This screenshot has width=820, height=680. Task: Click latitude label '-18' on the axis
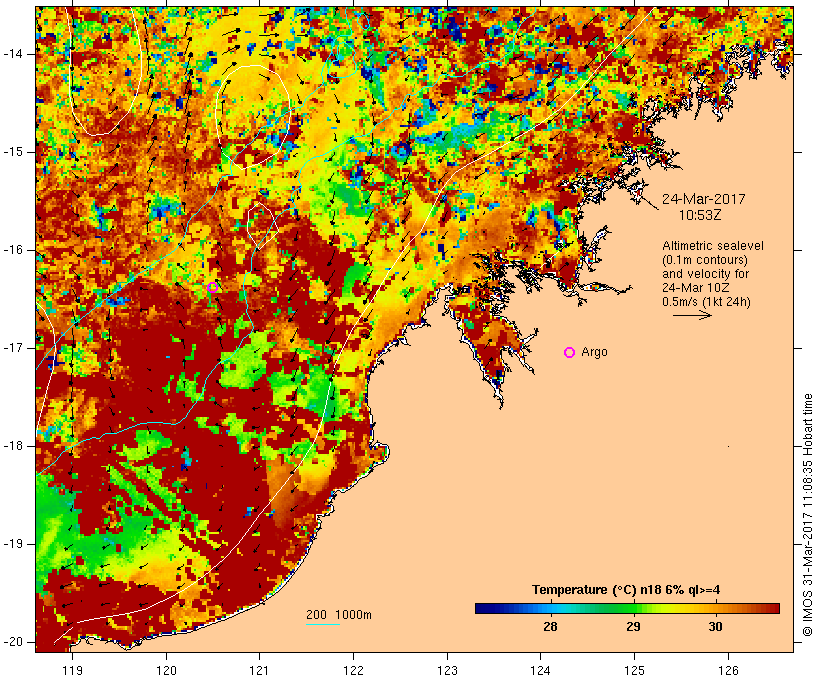(12, 446)
